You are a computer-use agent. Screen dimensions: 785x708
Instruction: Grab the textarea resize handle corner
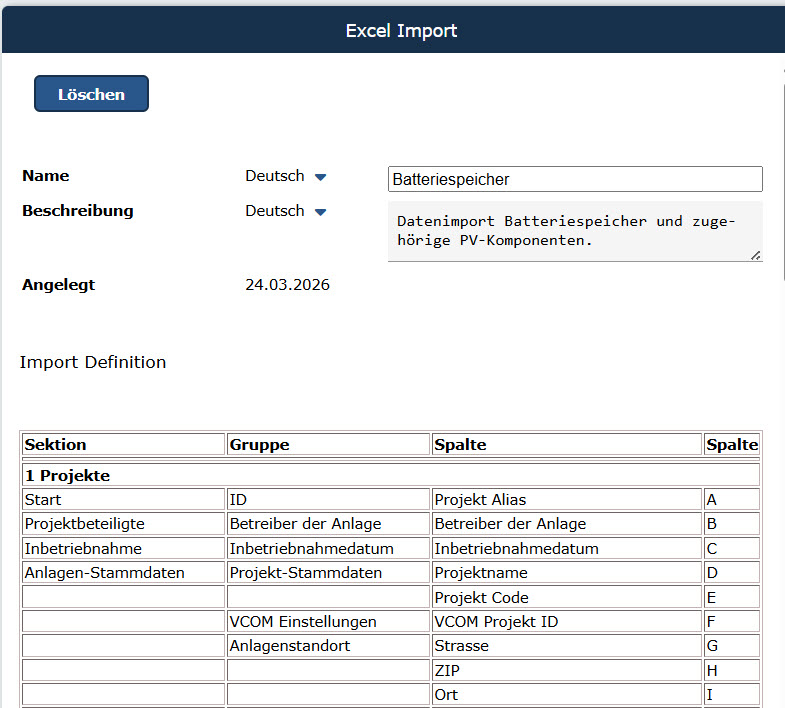pos(756,255)
